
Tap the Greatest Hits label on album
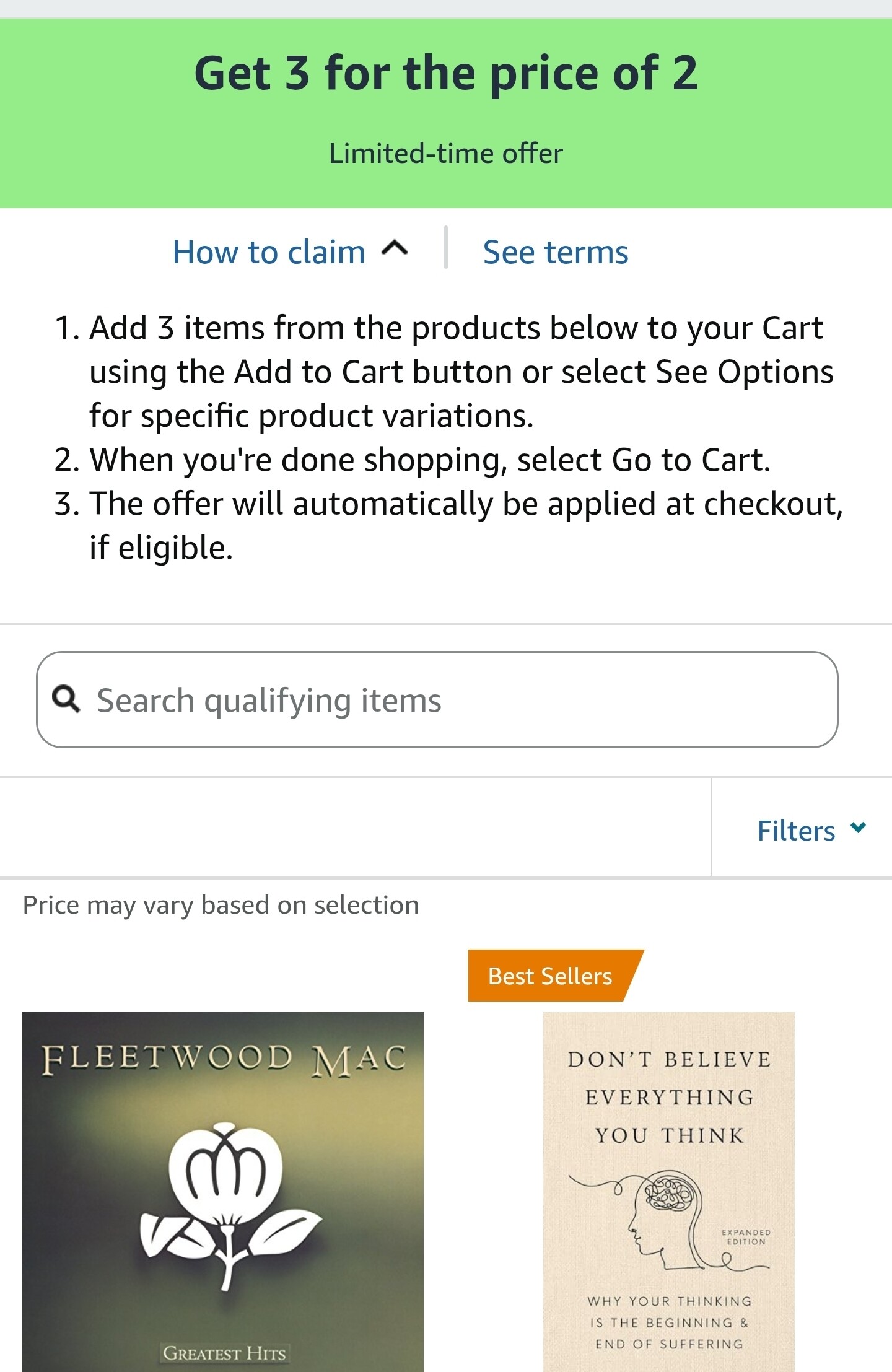(224, 1353)
